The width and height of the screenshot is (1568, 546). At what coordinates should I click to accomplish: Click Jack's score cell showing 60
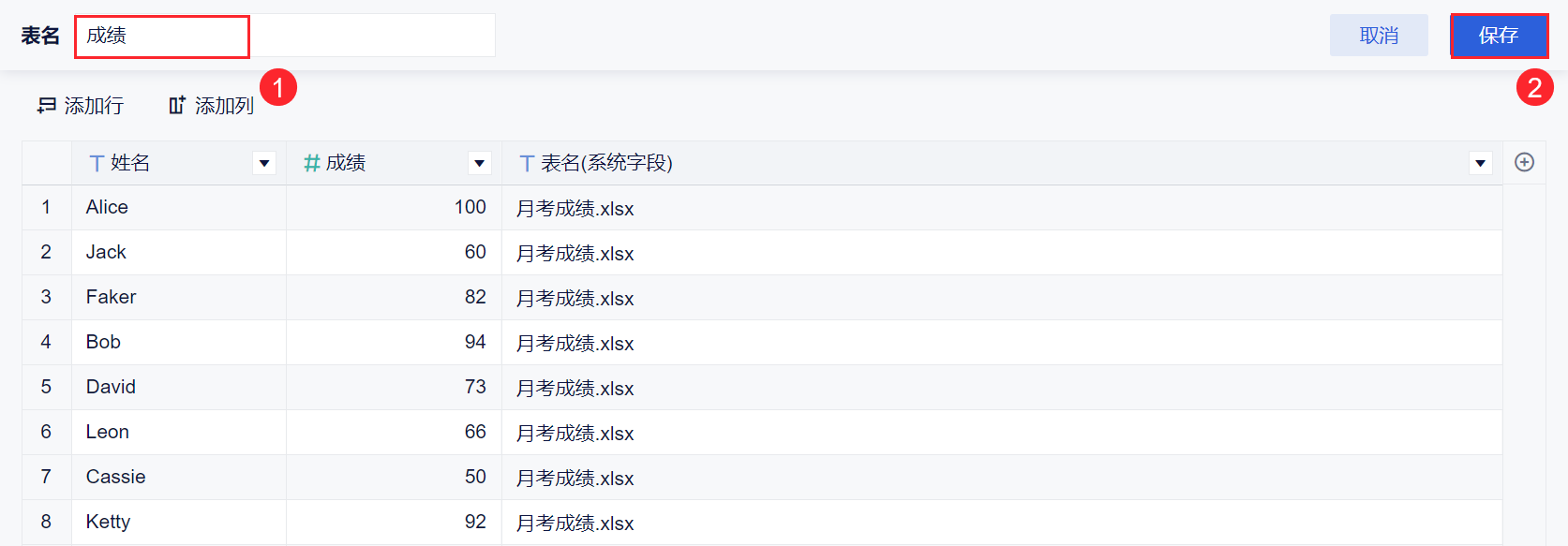(394, 252)
